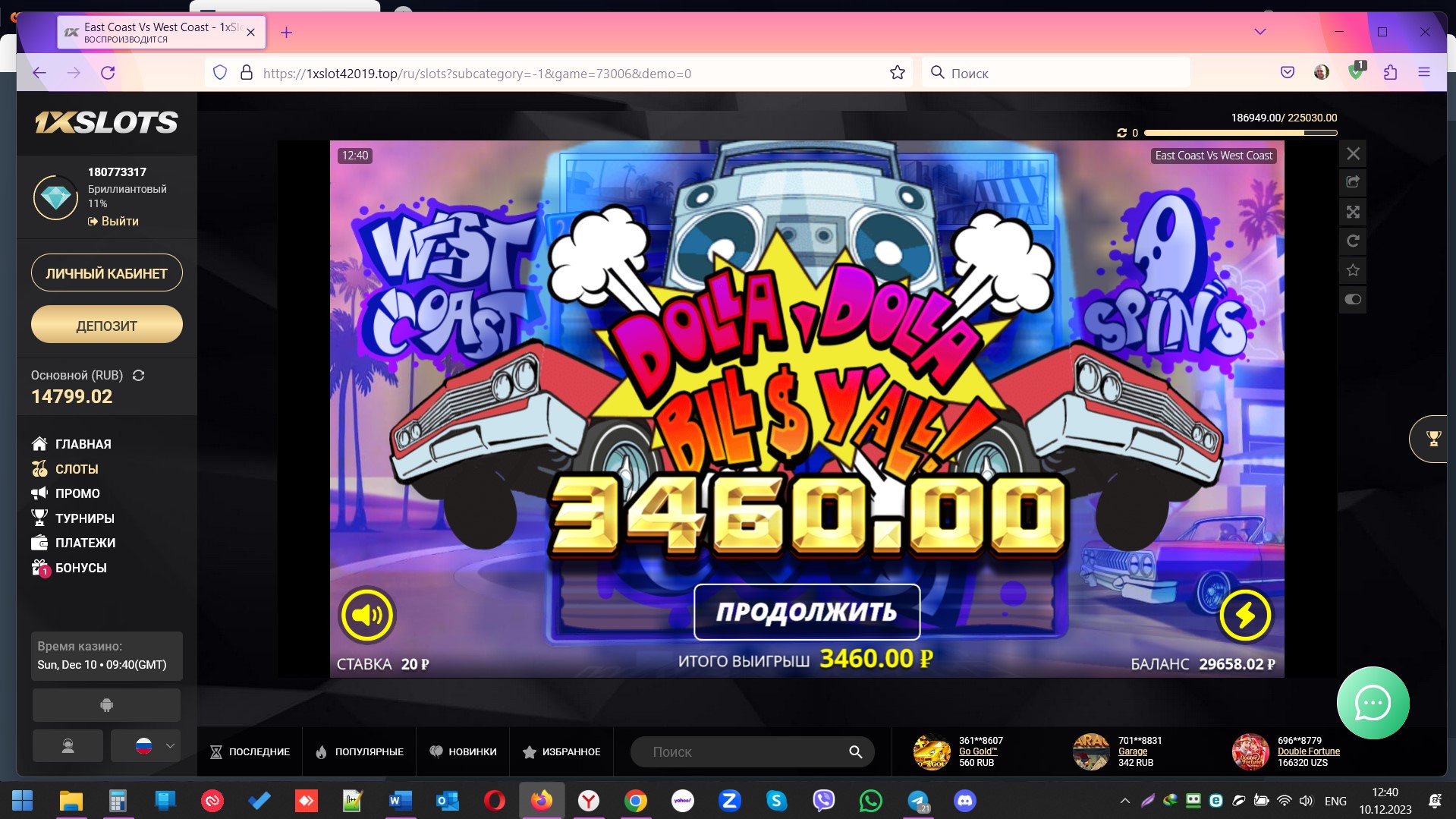Viewport: 1456px width, 819px height.
Task: Open Firefox tab list dropdown arrow
Action: (1260, 32)
